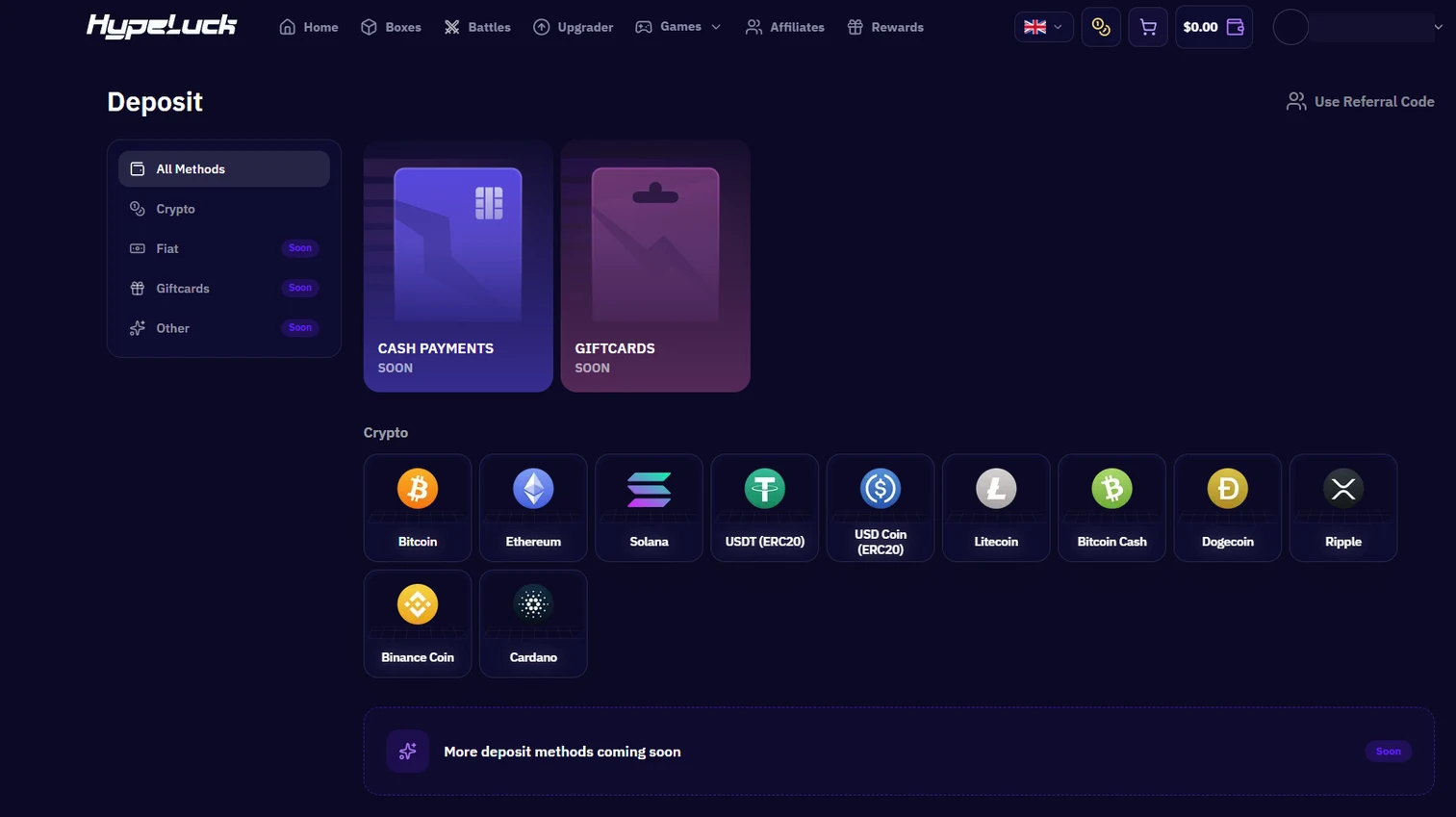
Task: Go to the Boxes section
Action: [391, 27]
